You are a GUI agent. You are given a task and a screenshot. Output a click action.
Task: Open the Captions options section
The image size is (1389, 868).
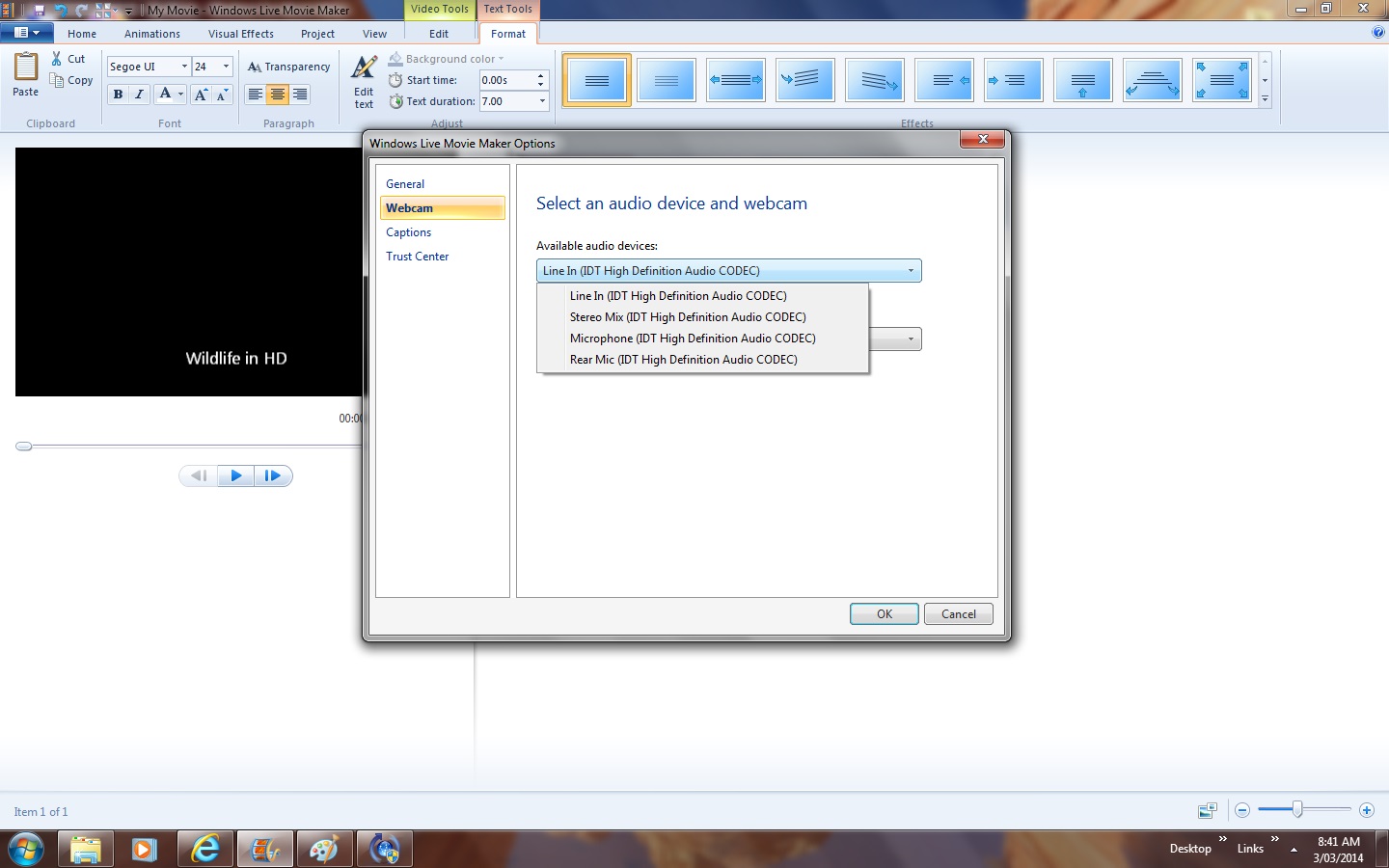(408, 232)
